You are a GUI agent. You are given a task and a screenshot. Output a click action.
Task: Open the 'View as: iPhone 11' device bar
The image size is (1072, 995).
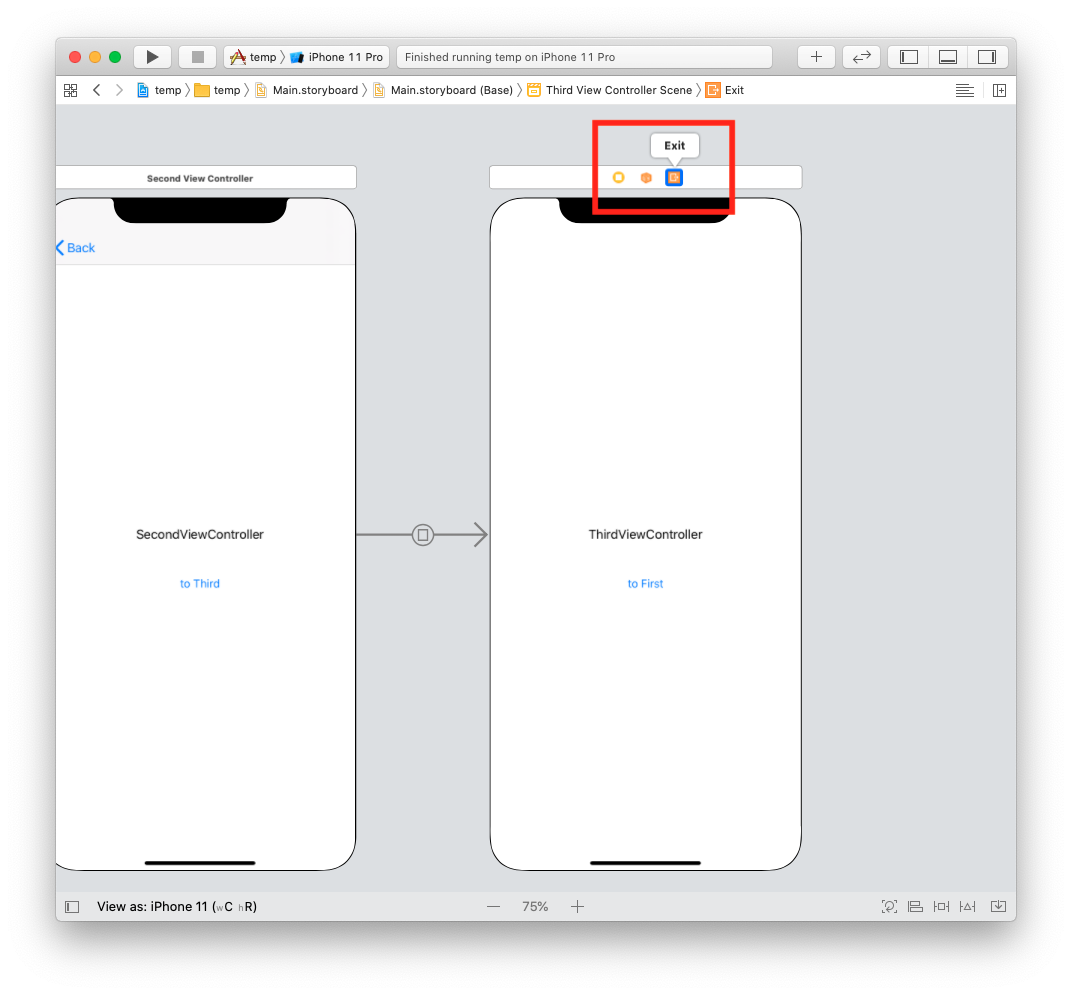click(177, 906)
